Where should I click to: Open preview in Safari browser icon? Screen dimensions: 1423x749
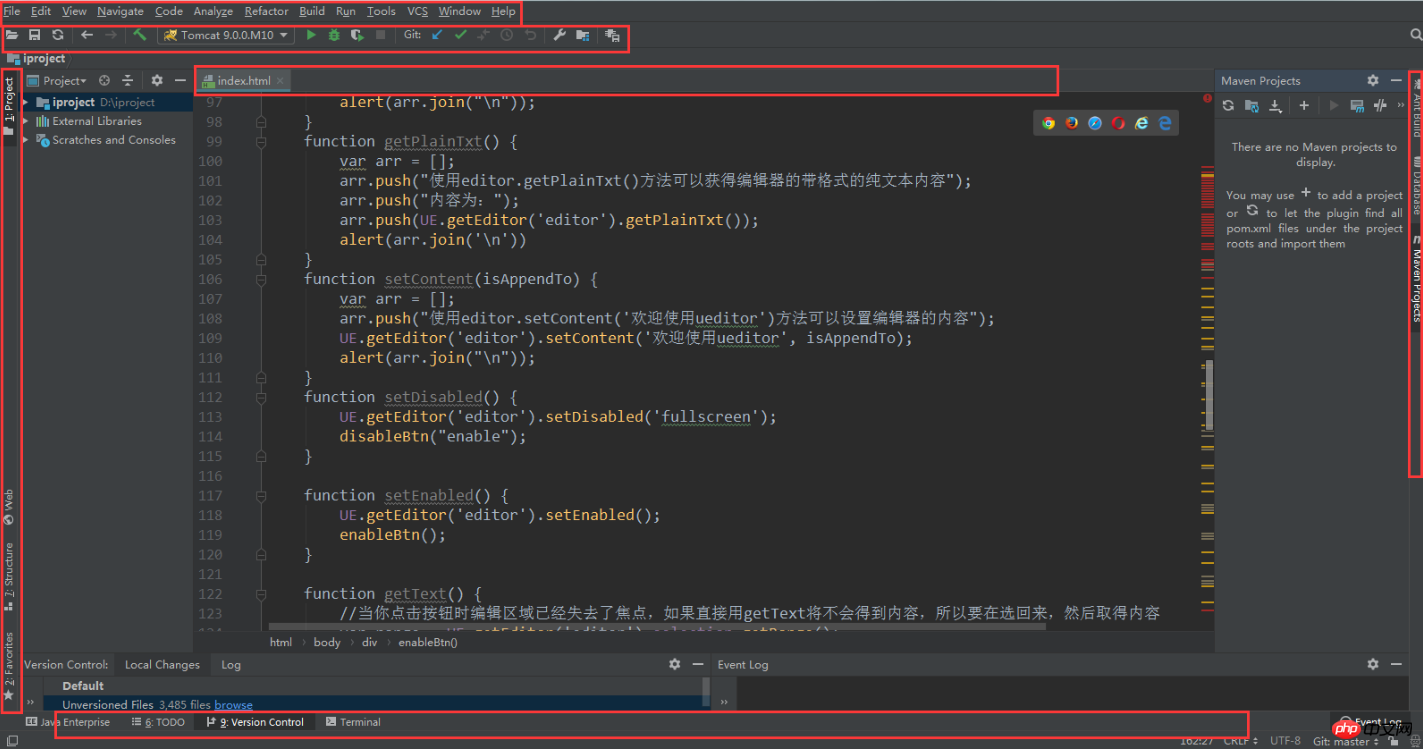[1095, 123]
